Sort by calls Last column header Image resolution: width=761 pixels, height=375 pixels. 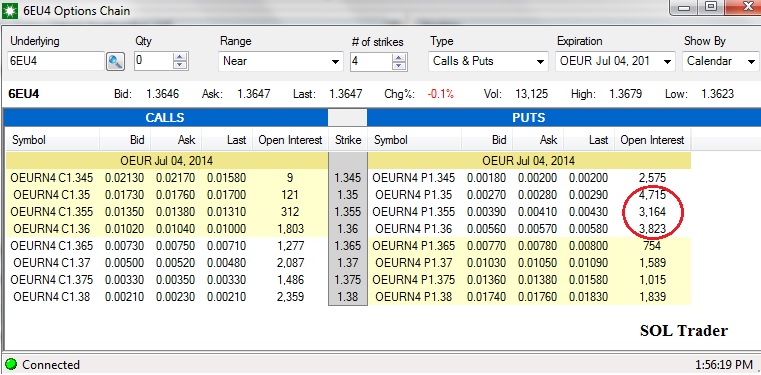(x=227, y=140)
